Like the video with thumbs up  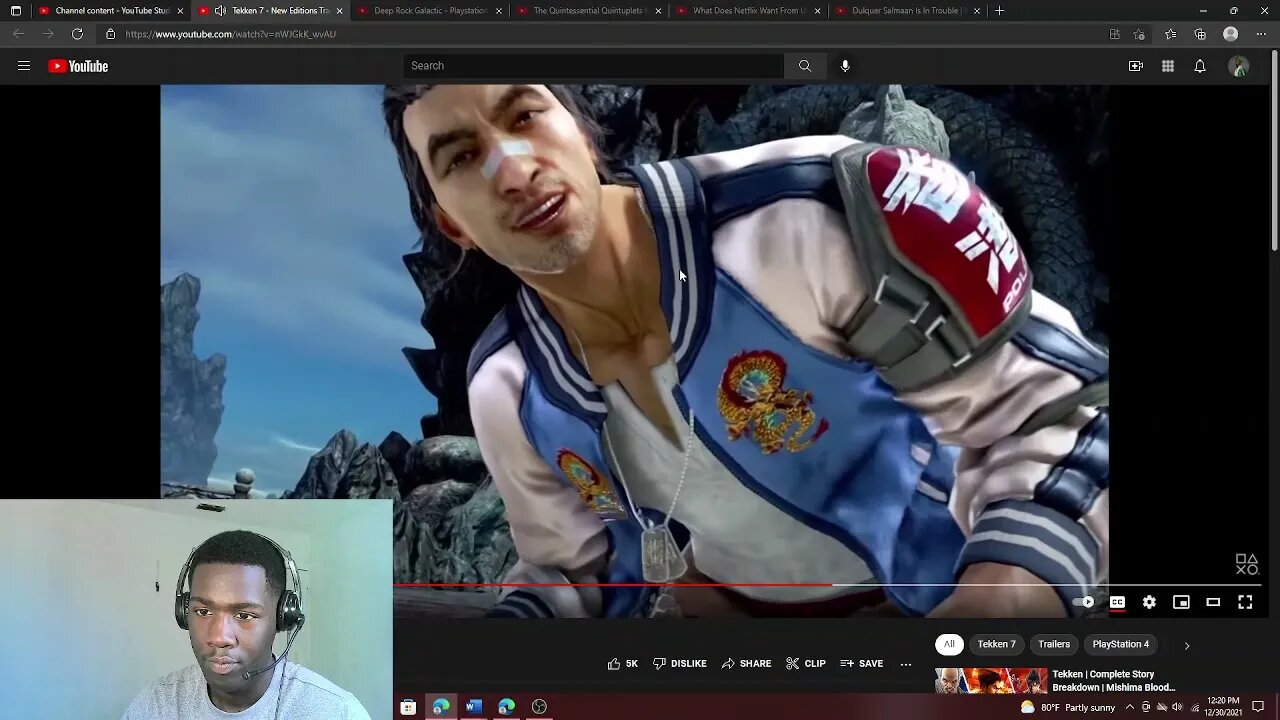coord(622,664)
